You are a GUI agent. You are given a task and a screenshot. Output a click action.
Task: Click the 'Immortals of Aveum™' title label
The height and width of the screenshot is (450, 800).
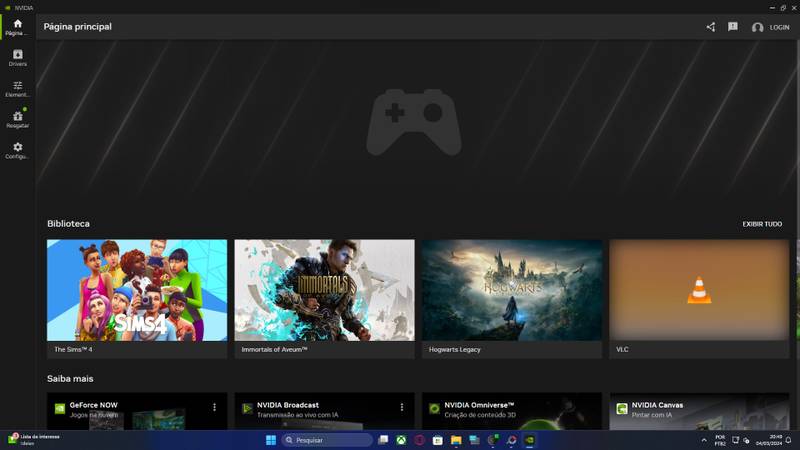274,349
